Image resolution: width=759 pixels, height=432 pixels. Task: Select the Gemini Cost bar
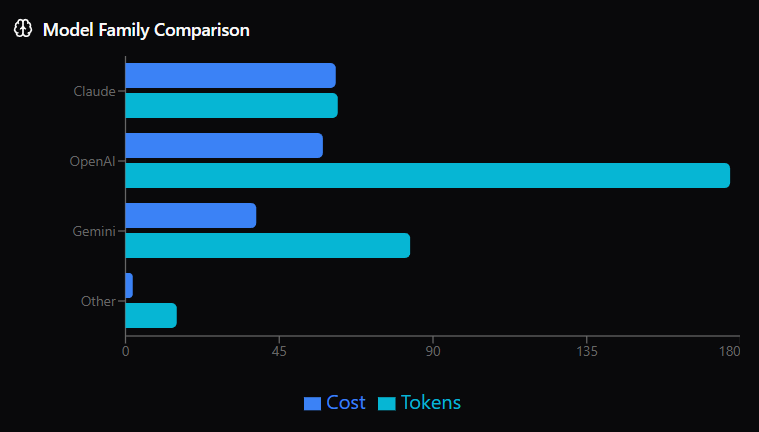[190, 215]
